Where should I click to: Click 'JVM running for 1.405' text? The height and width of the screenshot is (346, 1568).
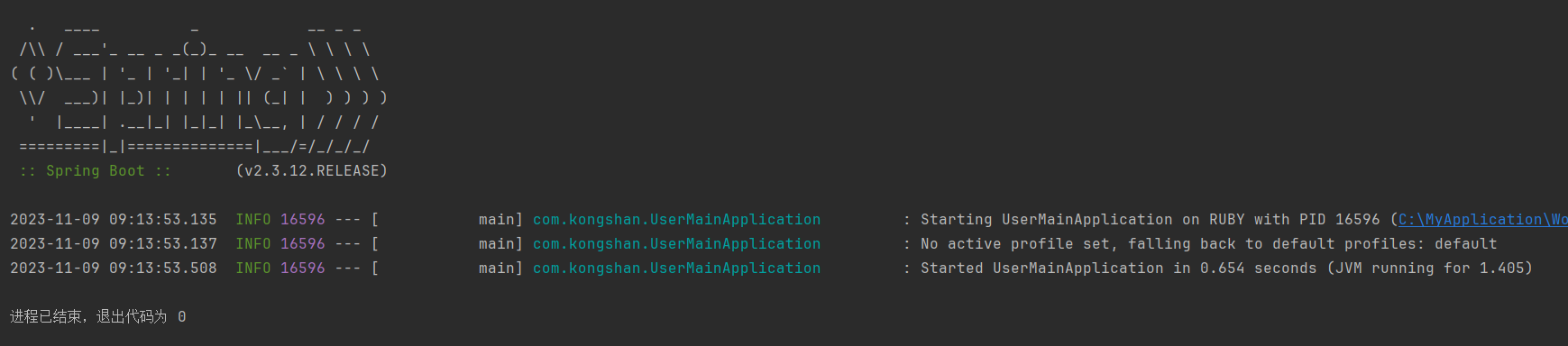click(1430, 269)
